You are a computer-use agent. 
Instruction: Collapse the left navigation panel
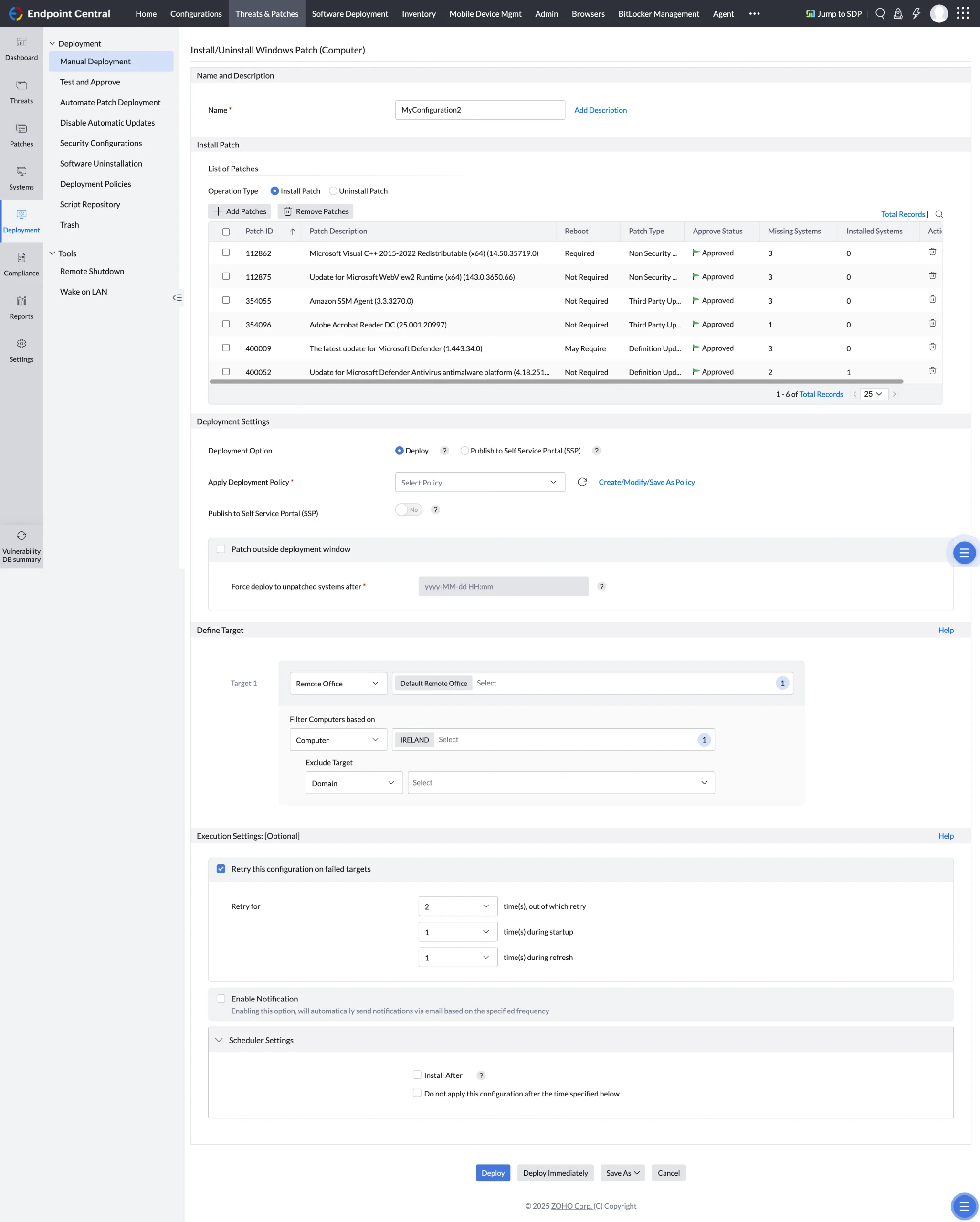pos(178,297)
